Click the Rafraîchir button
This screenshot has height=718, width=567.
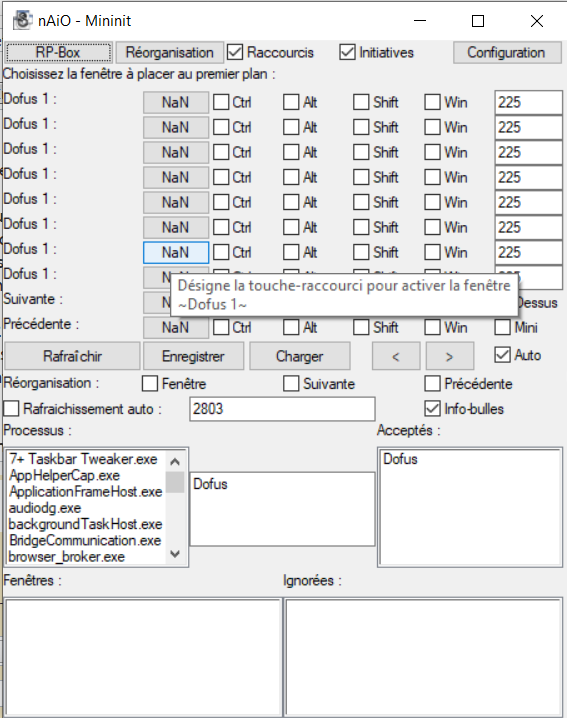pos(72,356)
